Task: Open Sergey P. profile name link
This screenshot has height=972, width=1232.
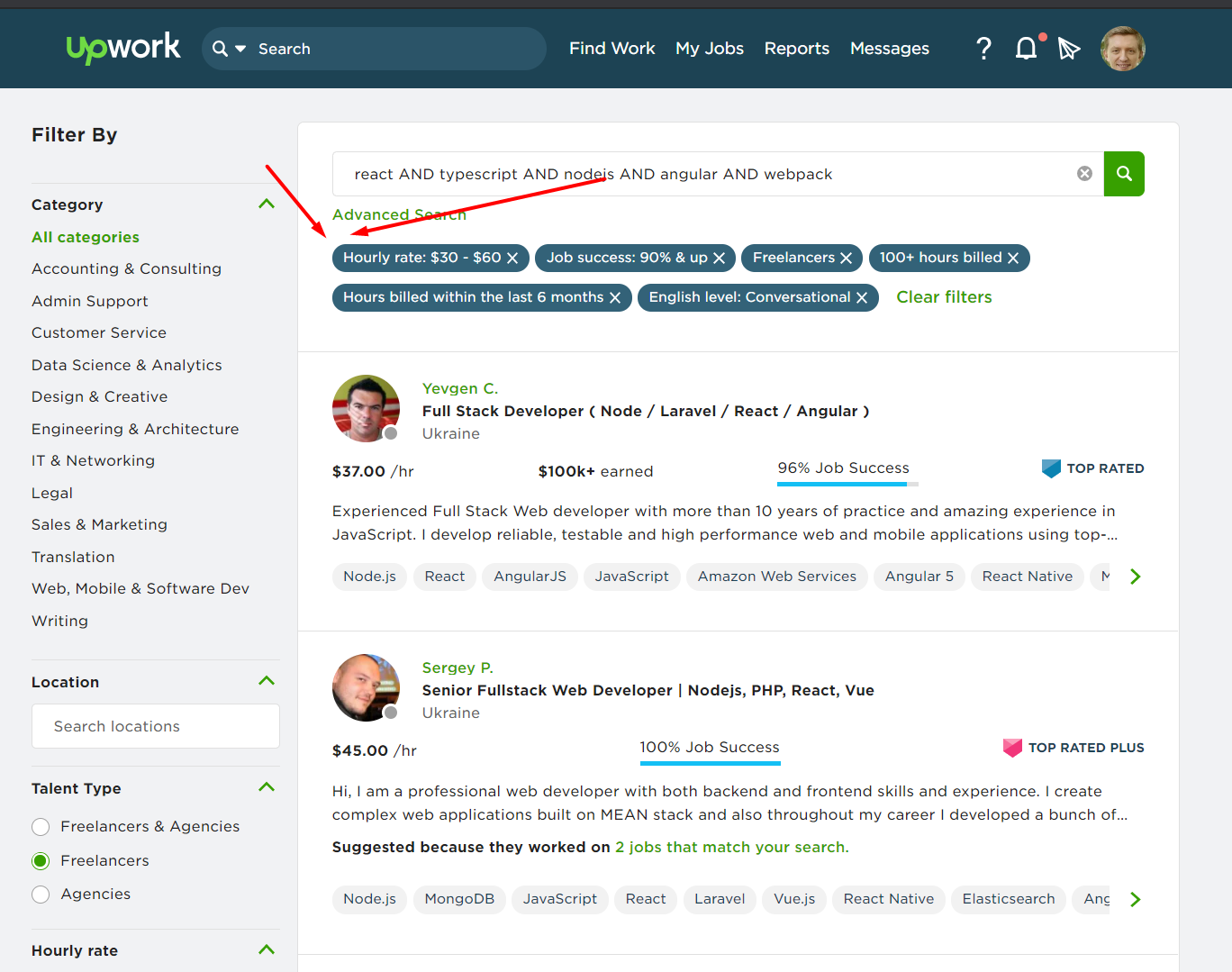Action: click(x=457, y=668)
